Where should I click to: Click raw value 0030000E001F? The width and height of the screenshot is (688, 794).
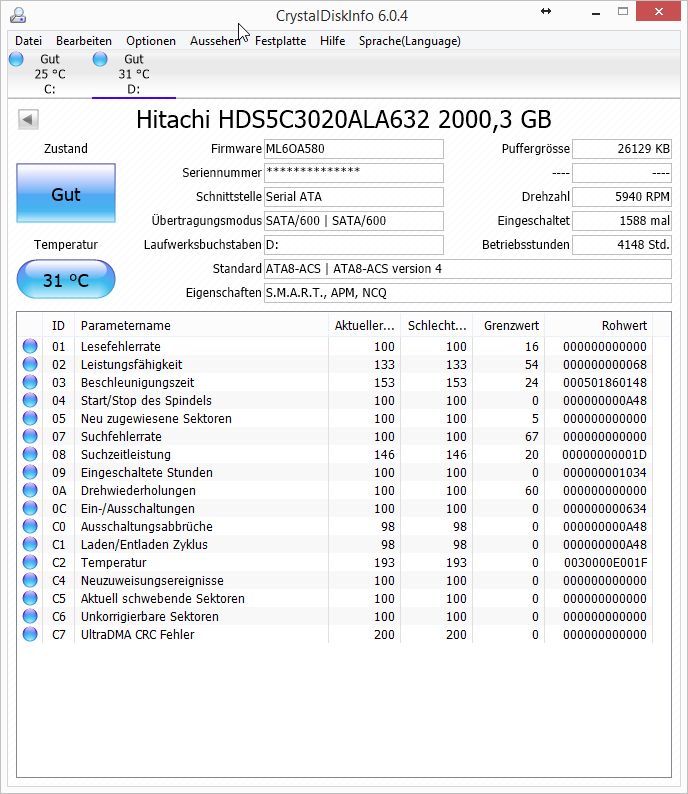[x=605, y=563]
